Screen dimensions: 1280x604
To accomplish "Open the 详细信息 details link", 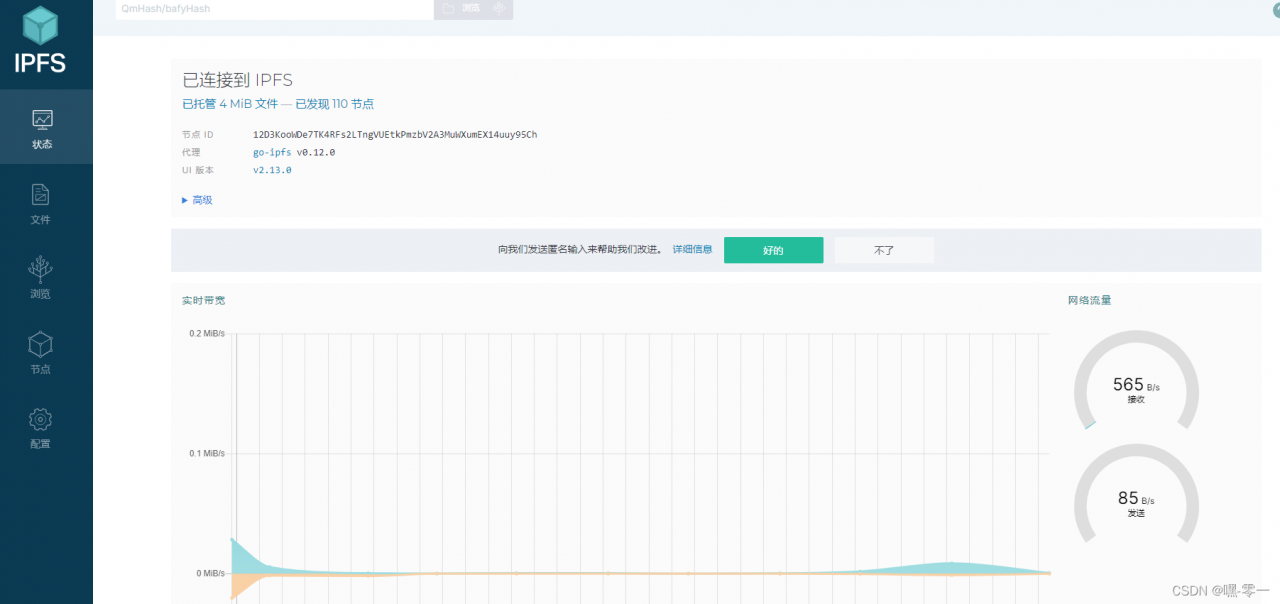I will pos(692,250).
